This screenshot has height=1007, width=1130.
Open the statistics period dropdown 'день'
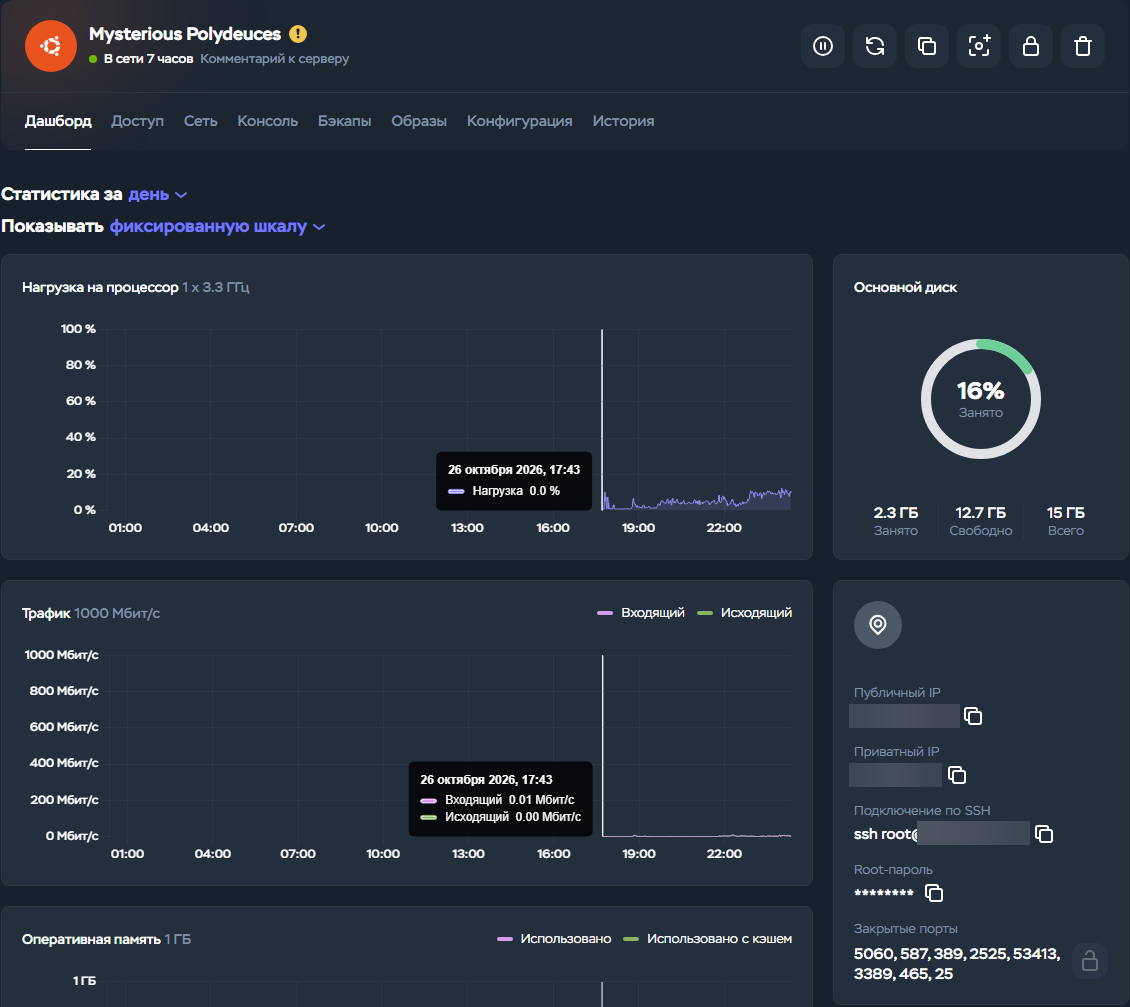[x=157, y=195]
